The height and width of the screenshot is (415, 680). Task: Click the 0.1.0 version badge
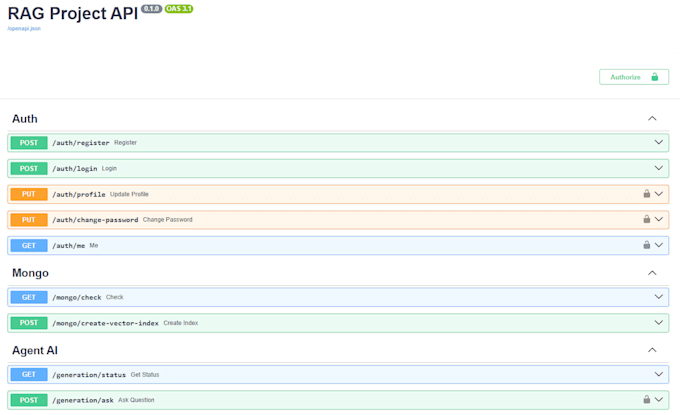[x=151, y=9]
